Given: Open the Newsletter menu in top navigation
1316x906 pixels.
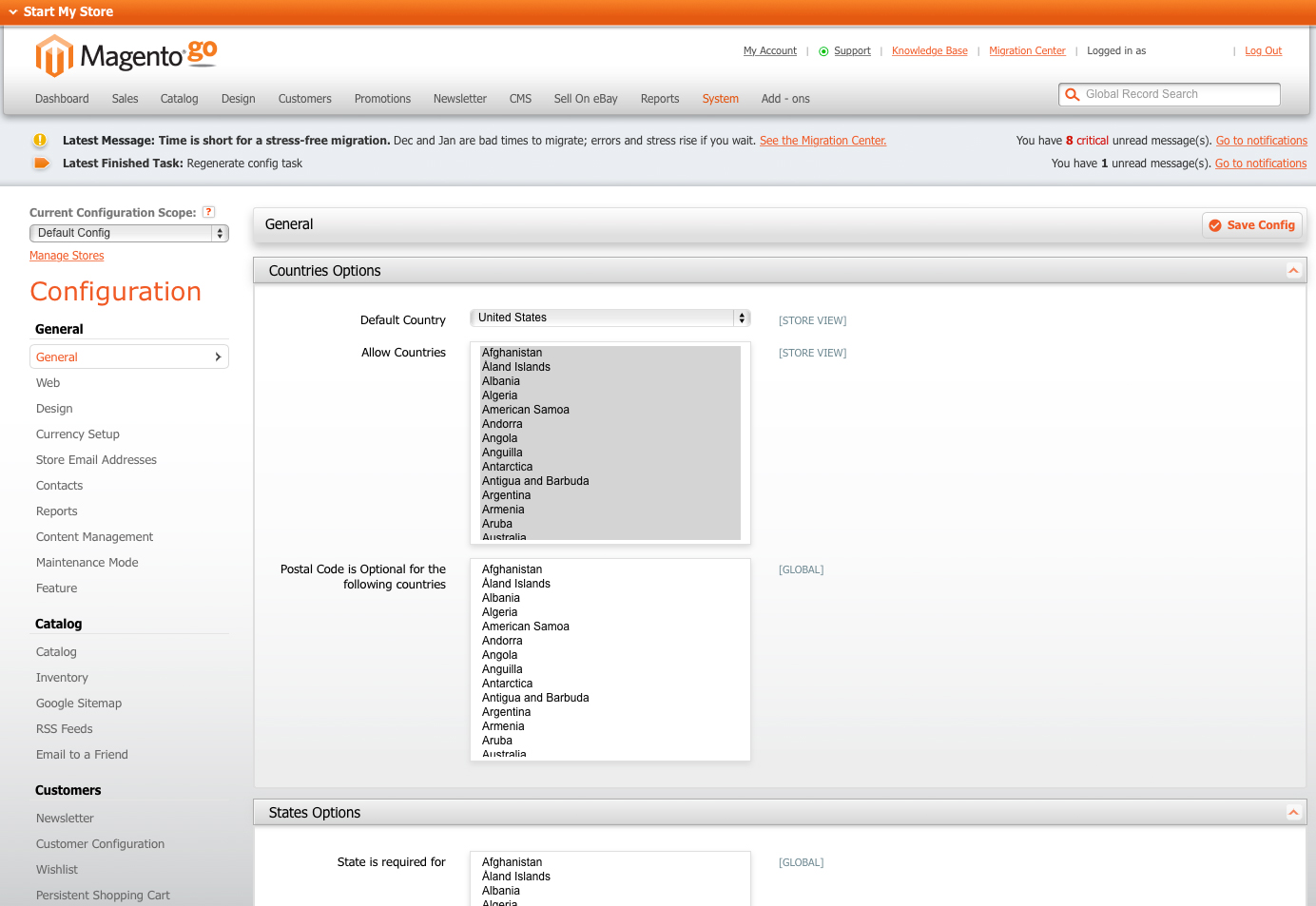Looking at the screenshot, I should (460, 99).
